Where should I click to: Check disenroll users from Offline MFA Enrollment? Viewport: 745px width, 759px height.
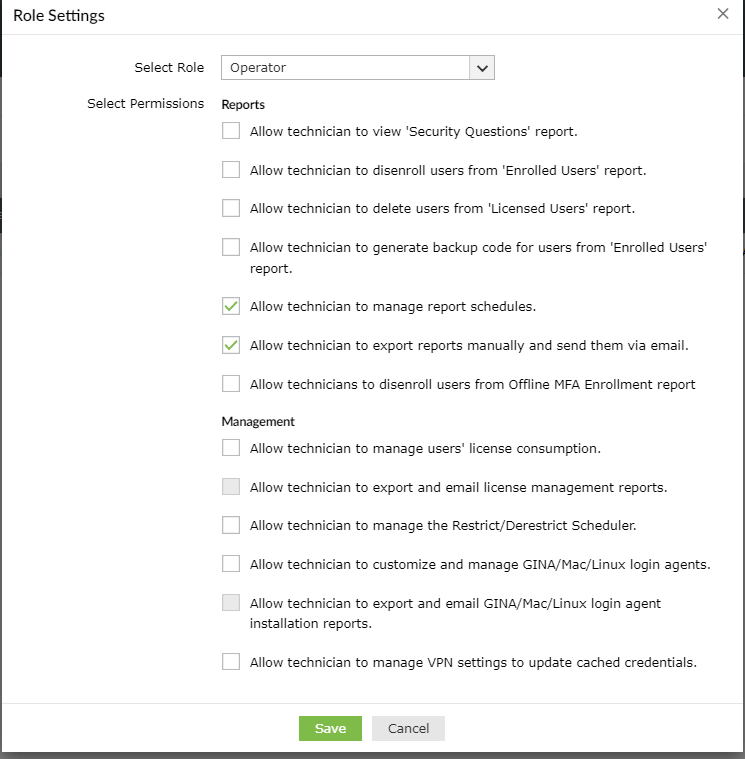231,383
